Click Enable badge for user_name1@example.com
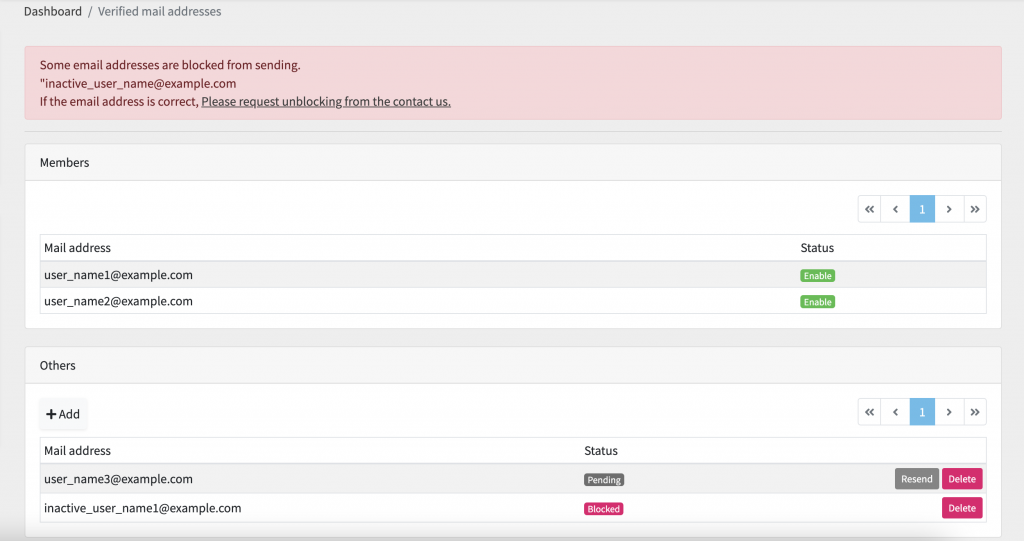Image resolution: width=1024 pixels, height=541 pixels. [818, 276]
